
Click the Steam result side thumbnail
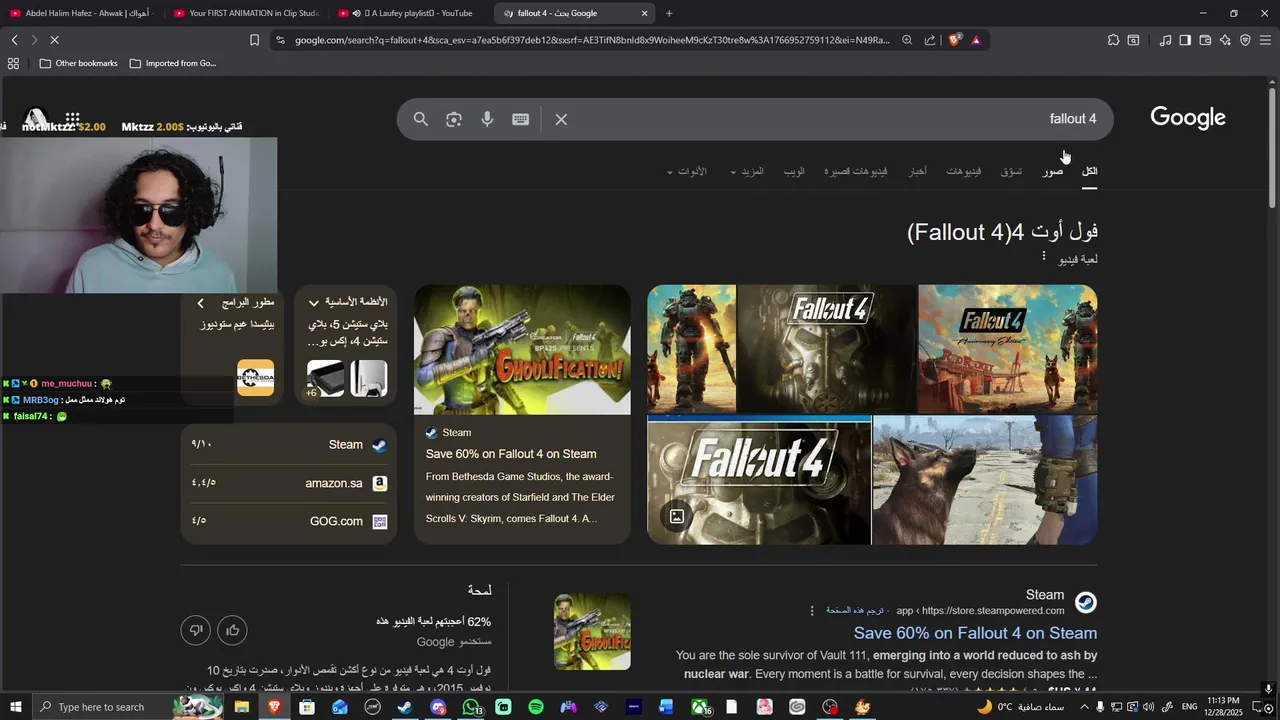pyautogui.click(x=592, y=632)
